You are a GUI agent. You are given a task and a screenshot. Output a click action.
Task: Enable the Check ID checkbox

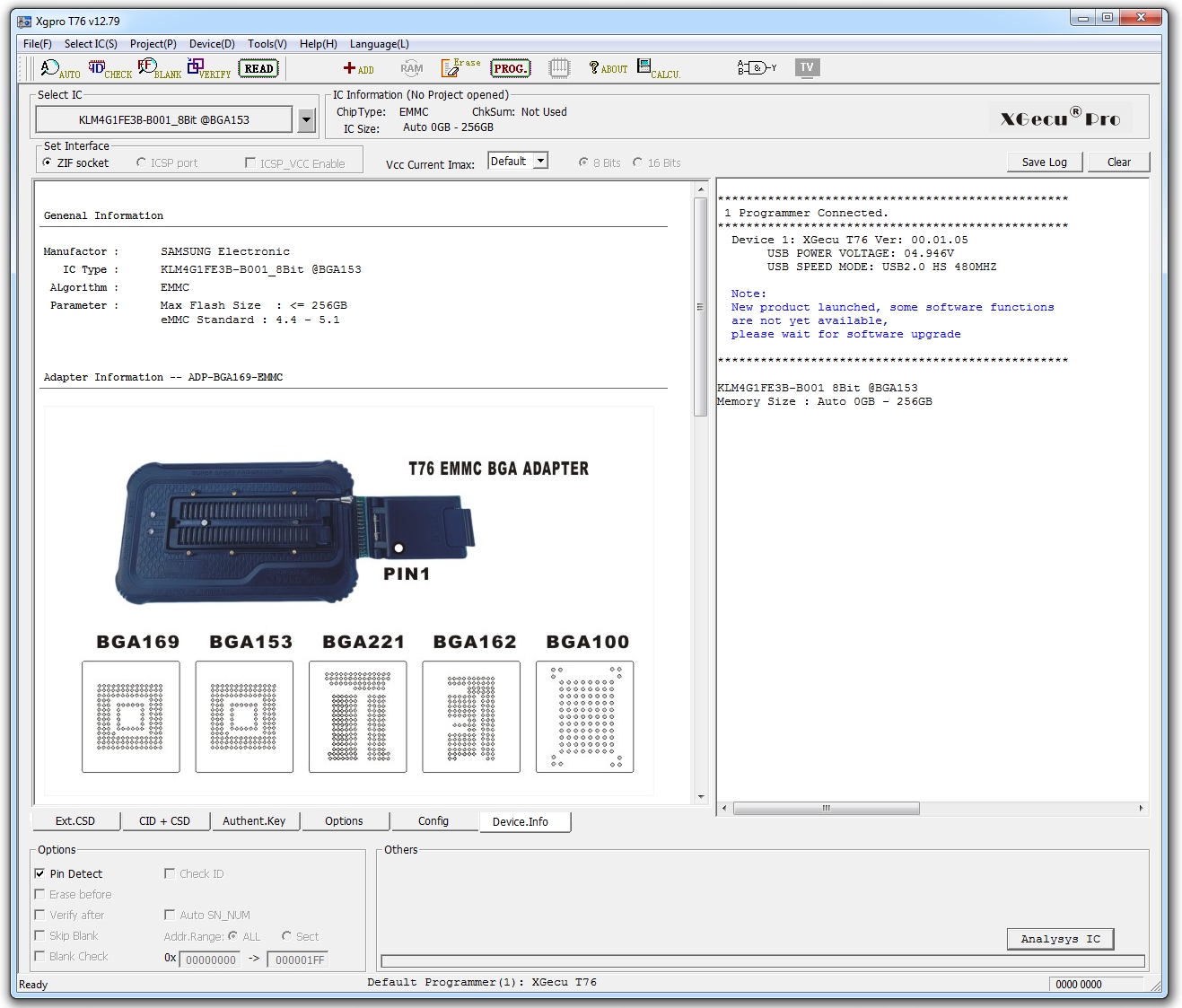tap(170, 873)
